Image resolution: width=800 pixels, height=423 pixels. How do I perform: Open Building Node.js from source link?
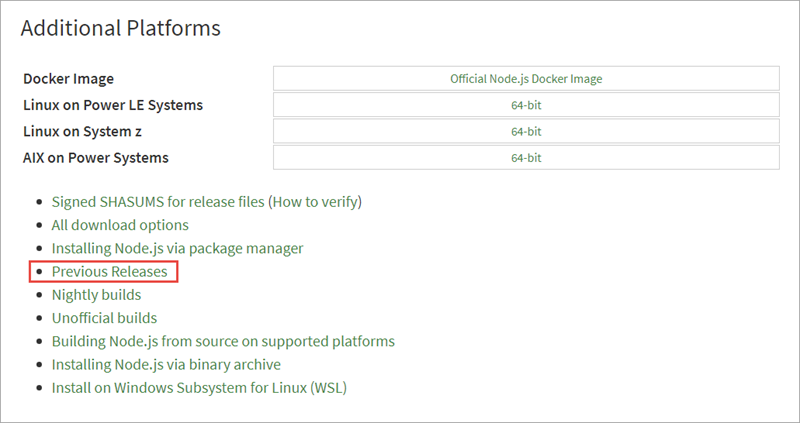point(223,341)
